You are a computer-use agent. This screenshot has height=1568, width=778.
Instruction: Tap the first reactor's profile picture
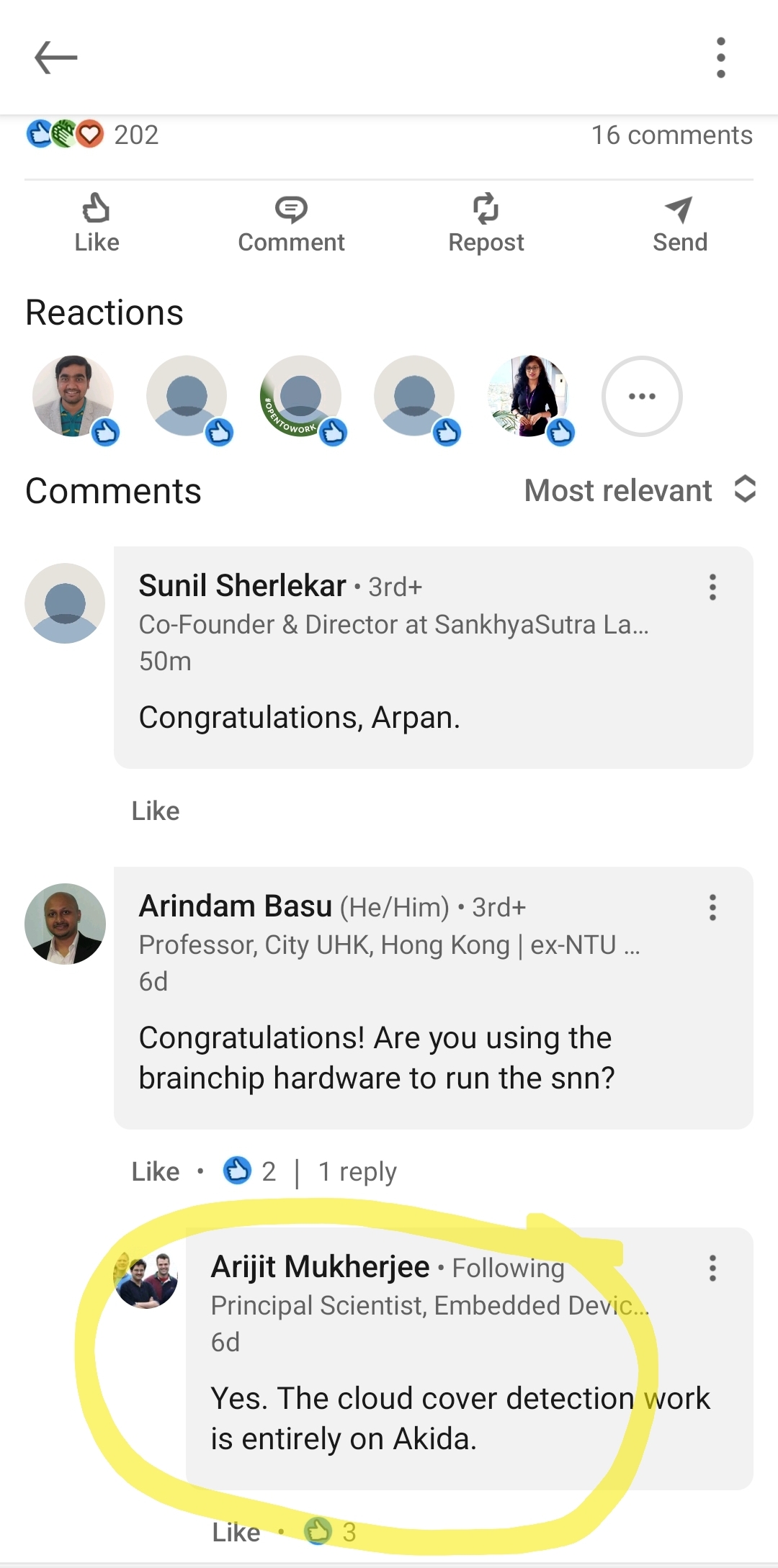point(73,396)
